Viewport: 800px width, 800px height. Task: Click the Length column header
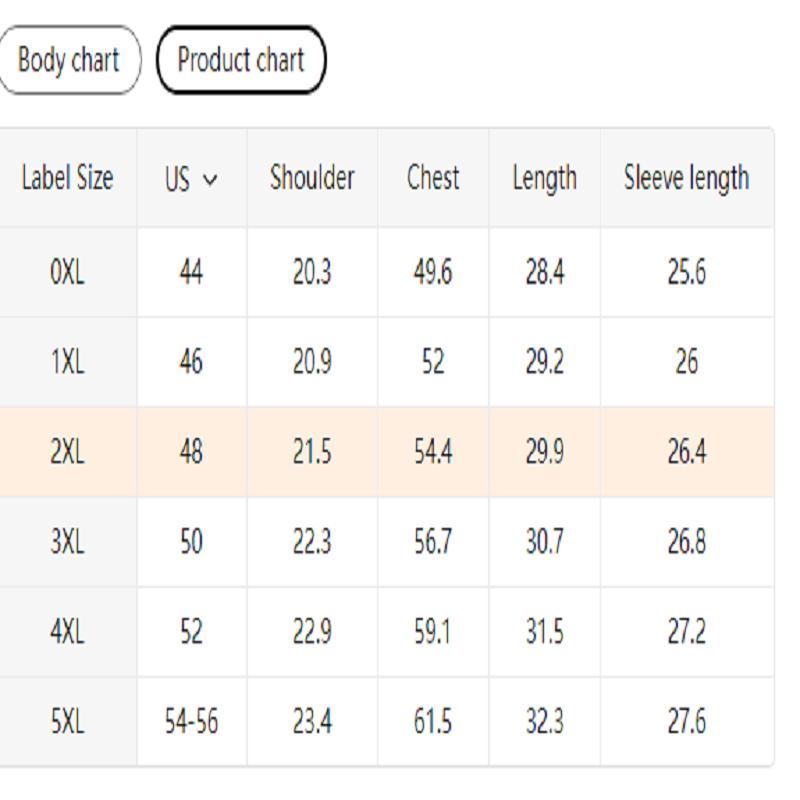point(544,178)
